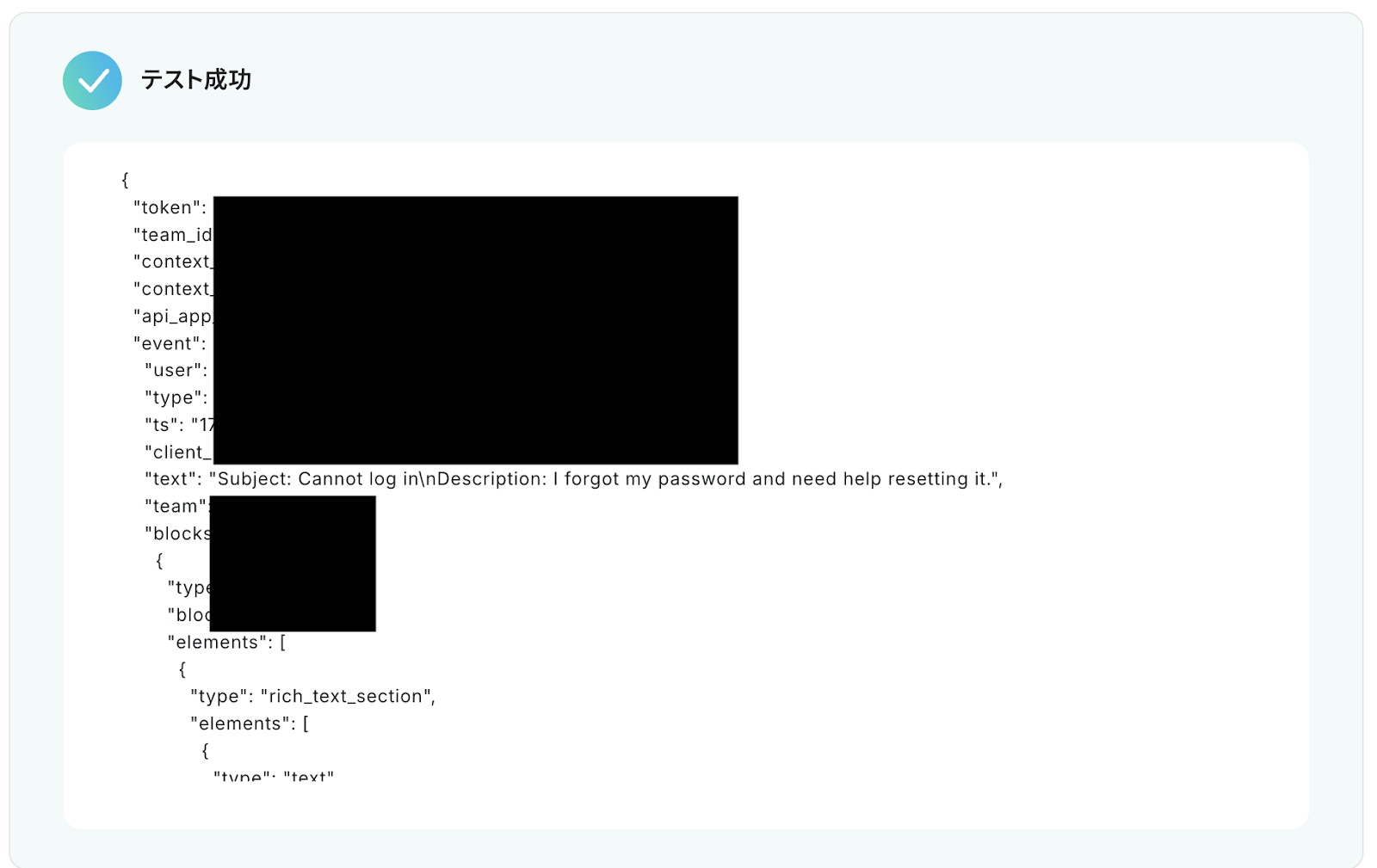Click the green checkmark success icon
Viewport: 1377px width, 868px height.
coord(92,80)
